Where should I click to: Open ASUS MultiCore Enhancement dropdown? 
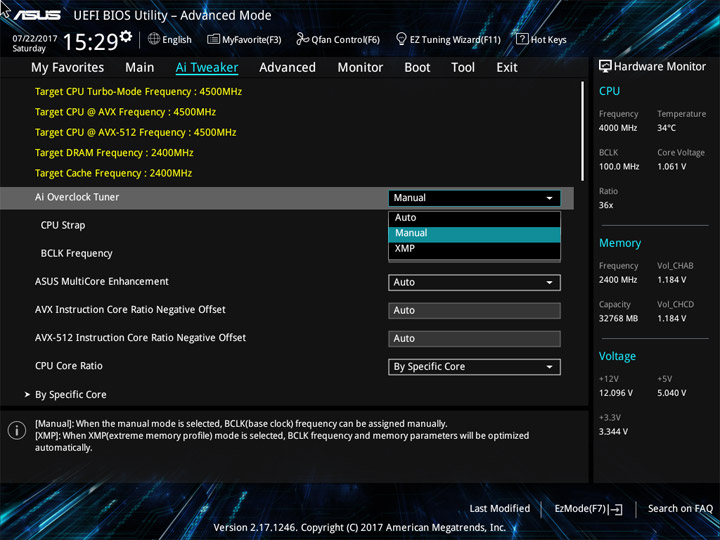tap(474, 282)
